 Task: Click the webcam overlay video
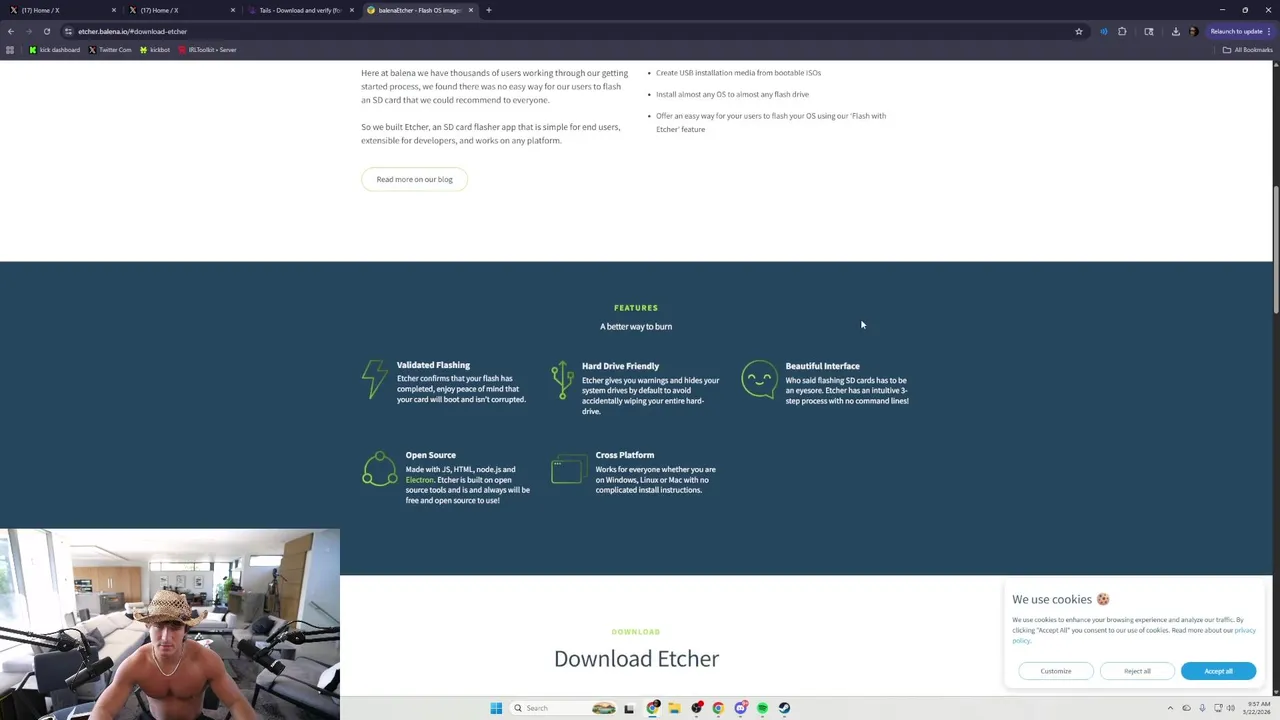170,625
